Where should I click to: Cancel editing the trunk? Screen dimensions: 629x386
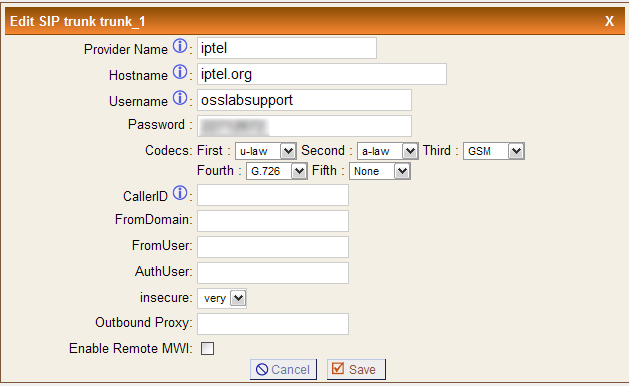(x=283, y=369)
